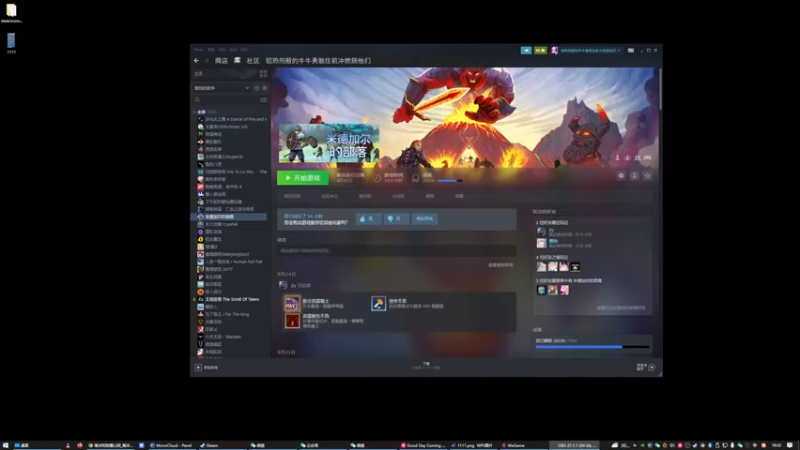This screenshot has width=800, height=450.
Task: Open the Store Page game sub-tab
Action: click(292, 196)
